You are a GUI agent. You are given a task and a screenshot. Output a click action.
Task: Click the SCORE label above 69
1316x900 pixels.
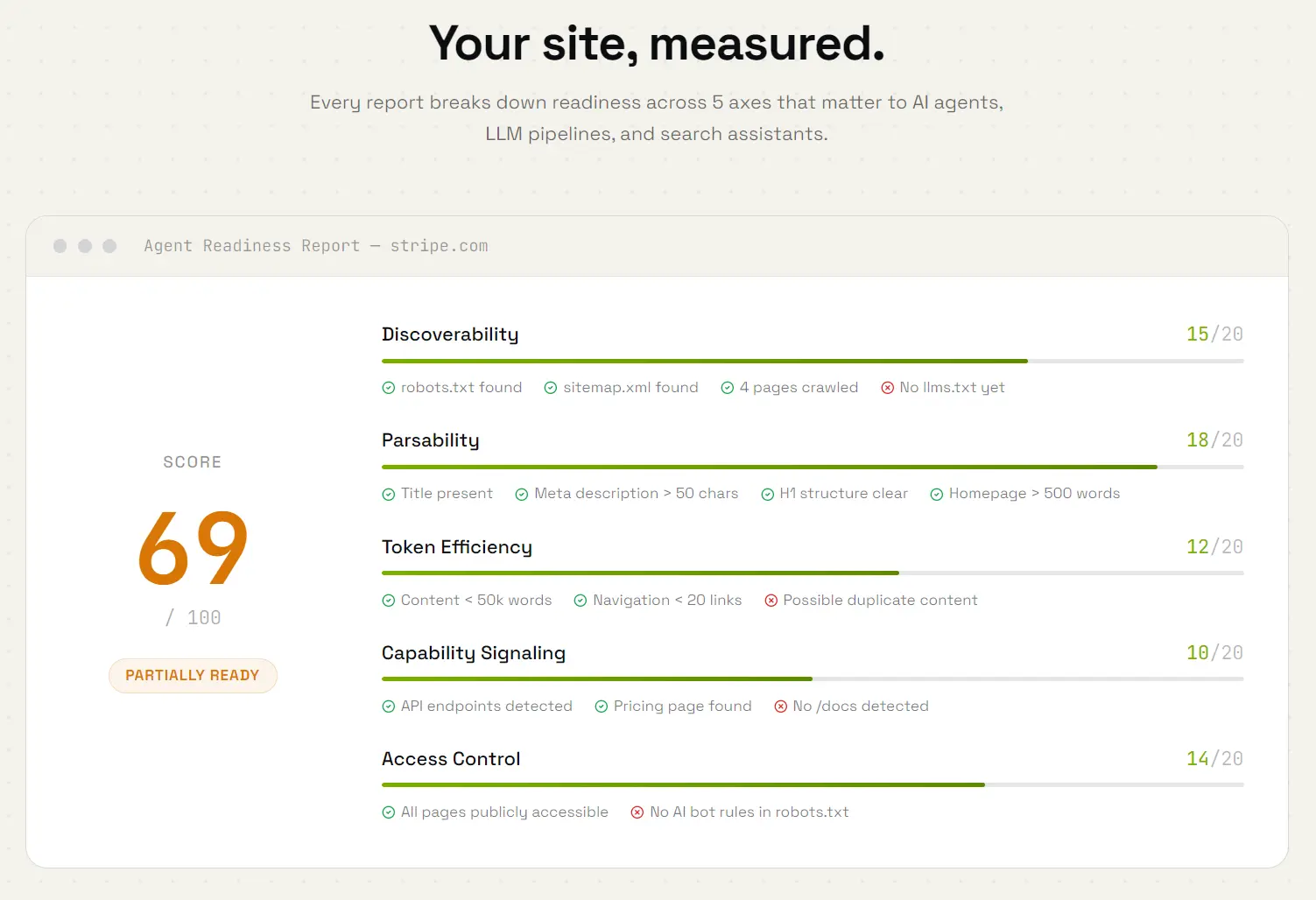(x=193, y=462)
